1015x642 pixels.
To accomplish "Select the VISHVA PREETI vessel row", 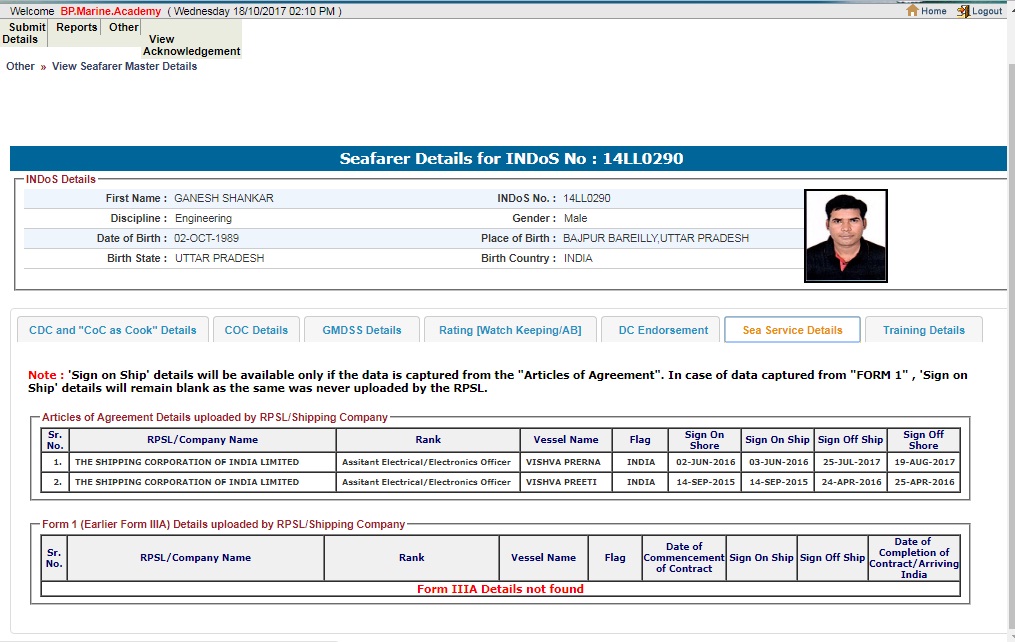I will (x=561, y=482).
